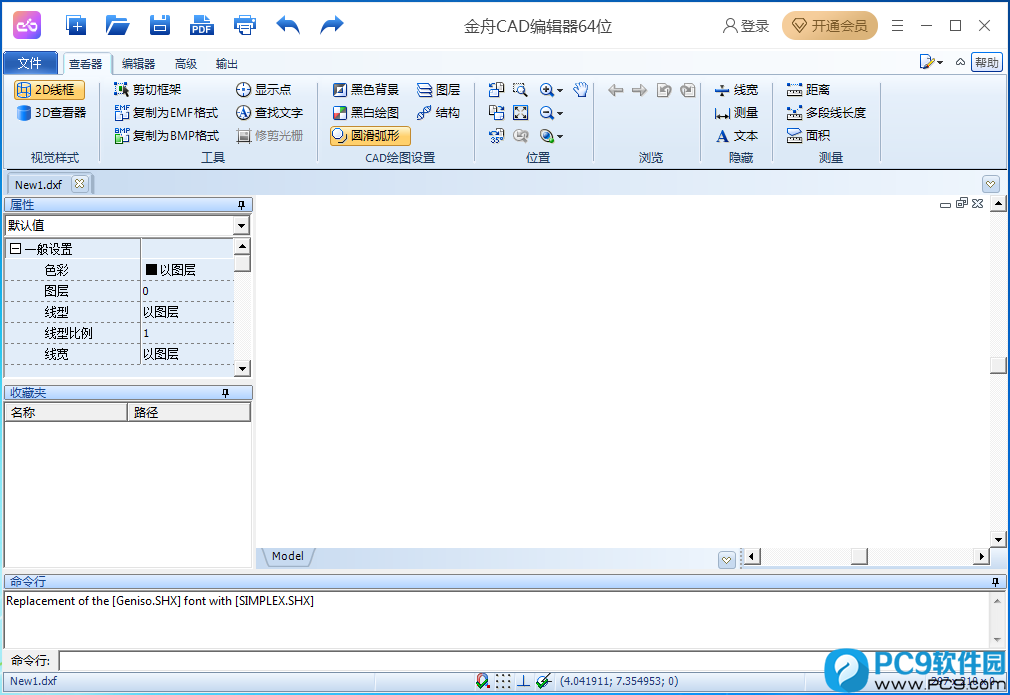Activate the 显示点 show point tool
Viewport: 1010px width, 695px height.
click(263, 90)
